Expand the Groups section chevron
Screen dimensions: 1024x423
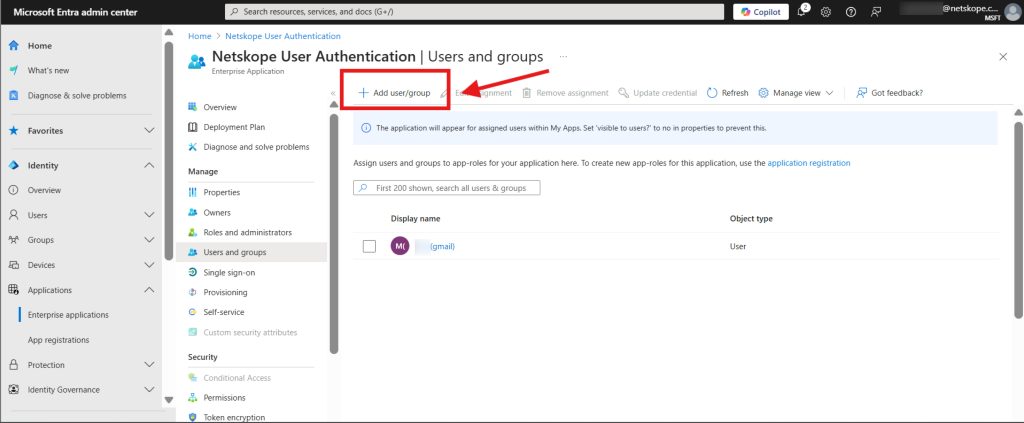click(149, 240)
